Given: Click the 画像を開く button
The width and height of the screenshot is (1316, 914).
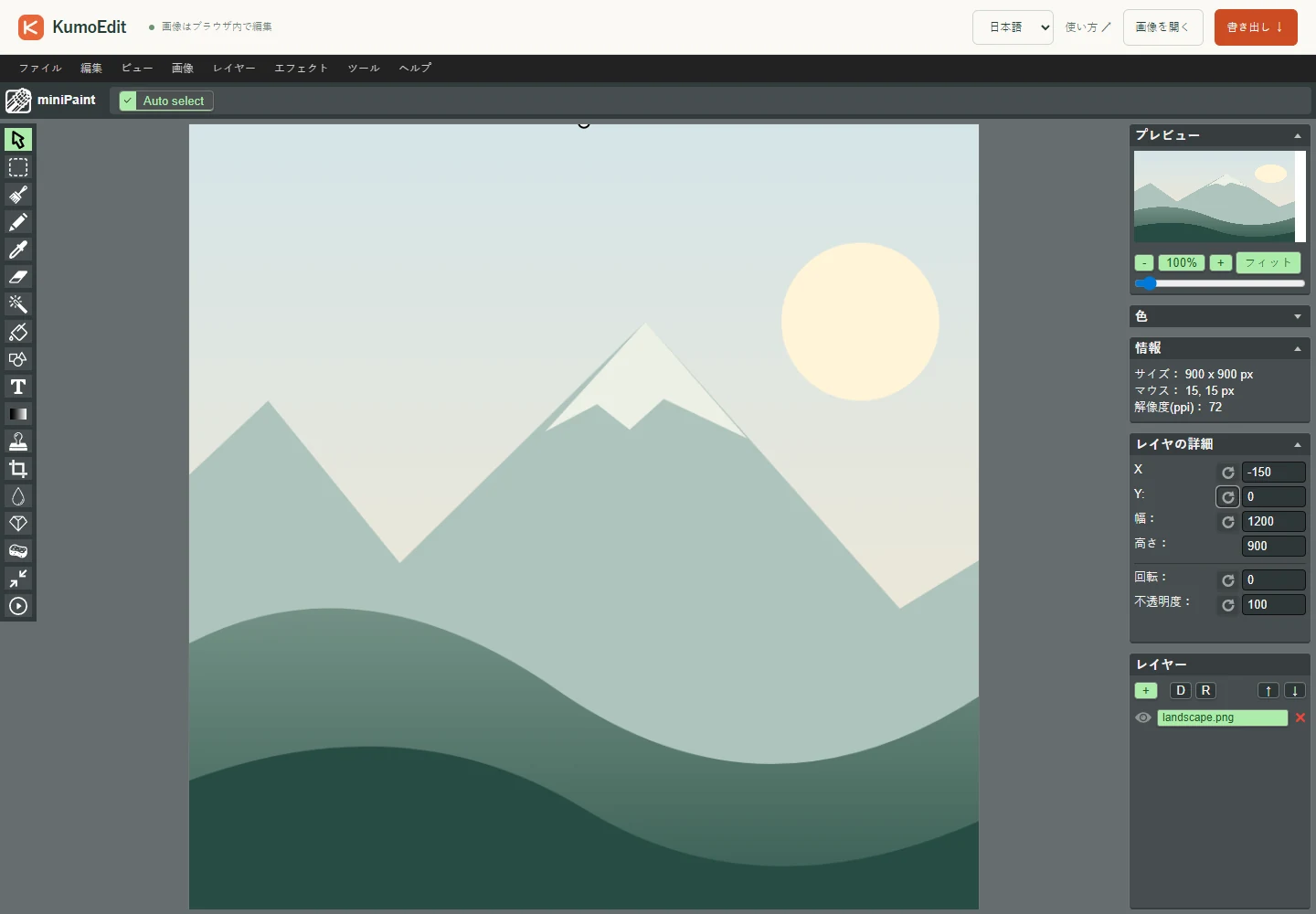Looking at the screenshot, I should (1162, 27).
